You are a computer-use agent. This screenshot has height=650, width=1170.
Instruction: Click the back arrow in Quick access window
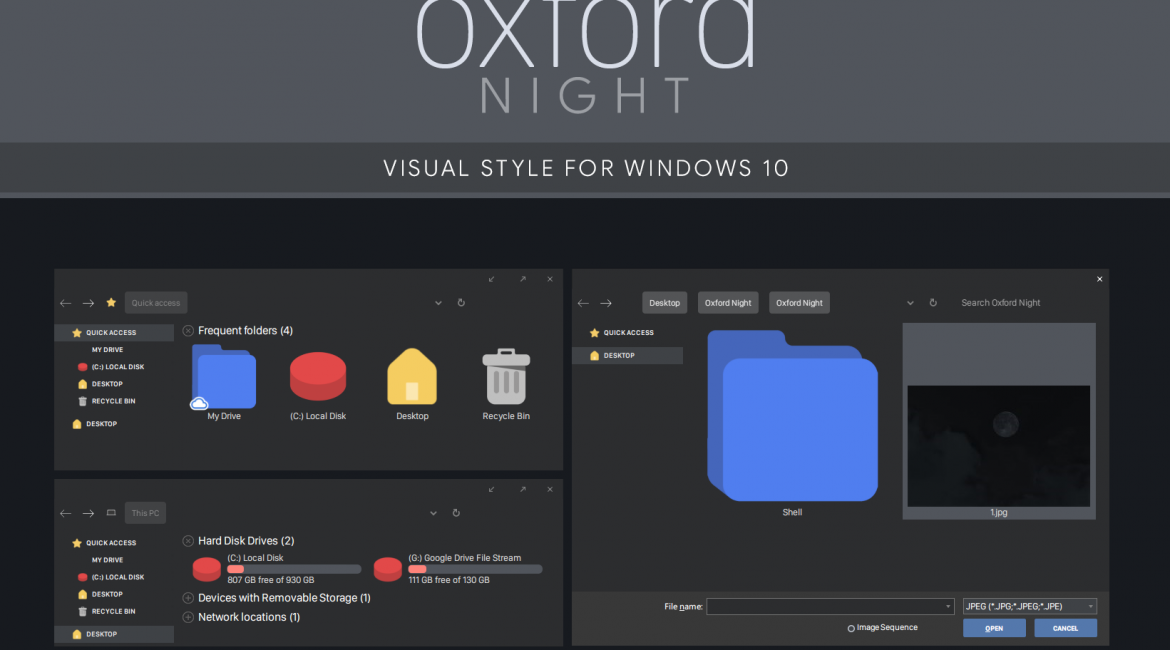point(66,303)
